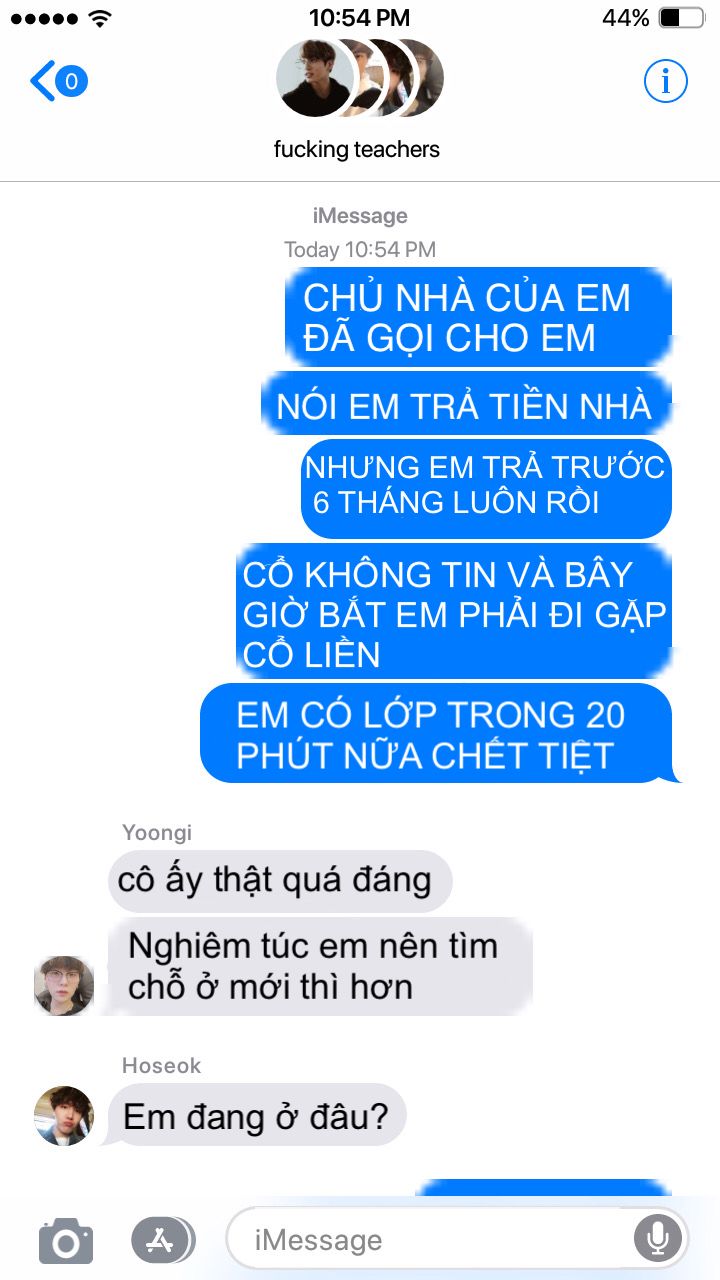The image size is (720, 1280).
Task: Select 'EM CÓ LỚP TRONG 20 PHÚT' bubble
Action: point(437,733)
